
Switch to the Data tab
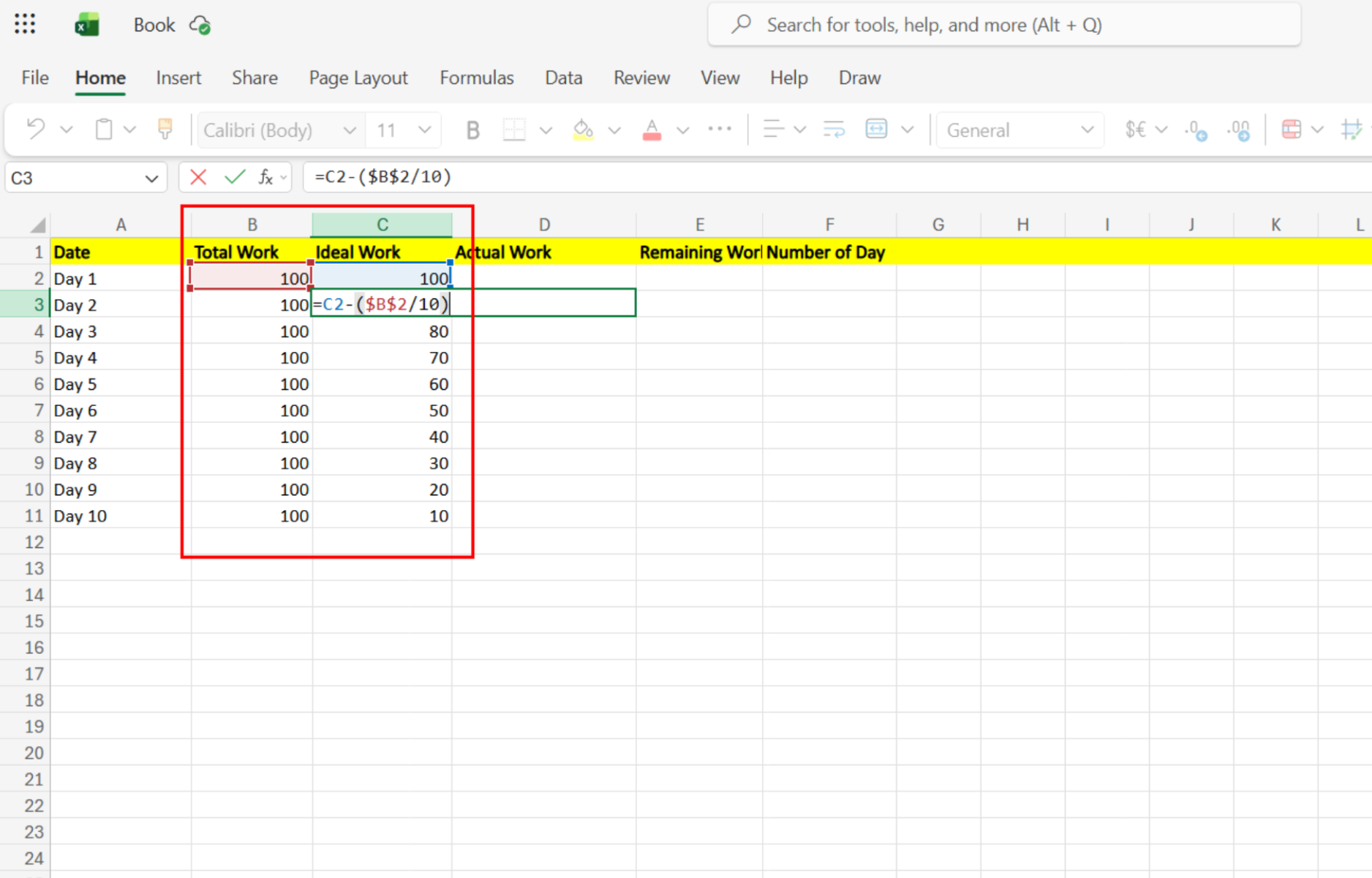pos(564,78)
